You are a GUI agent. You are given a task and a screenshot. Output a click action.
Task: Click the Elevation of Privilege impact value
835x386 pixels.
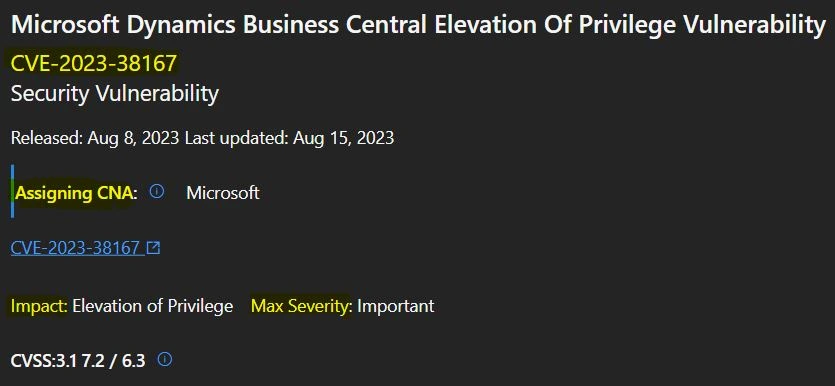click(152, 306)
